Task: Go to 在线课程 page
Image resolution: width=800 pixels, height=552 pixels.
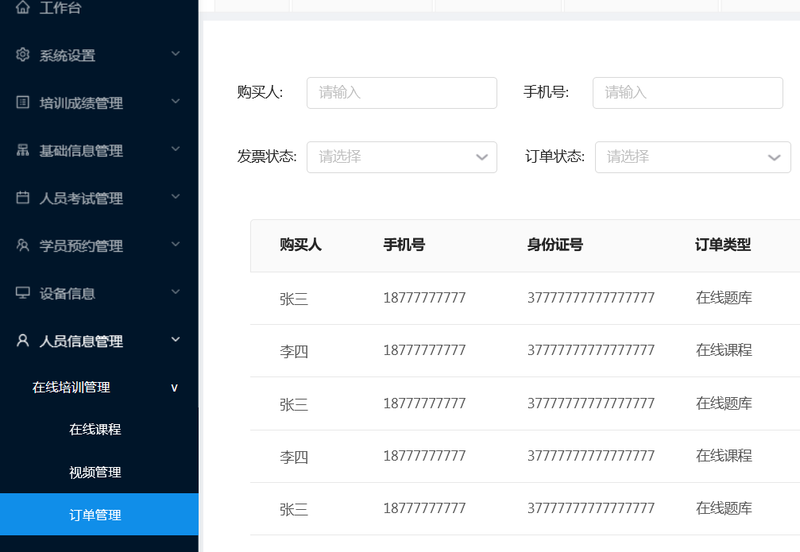Action: [95, 430]
